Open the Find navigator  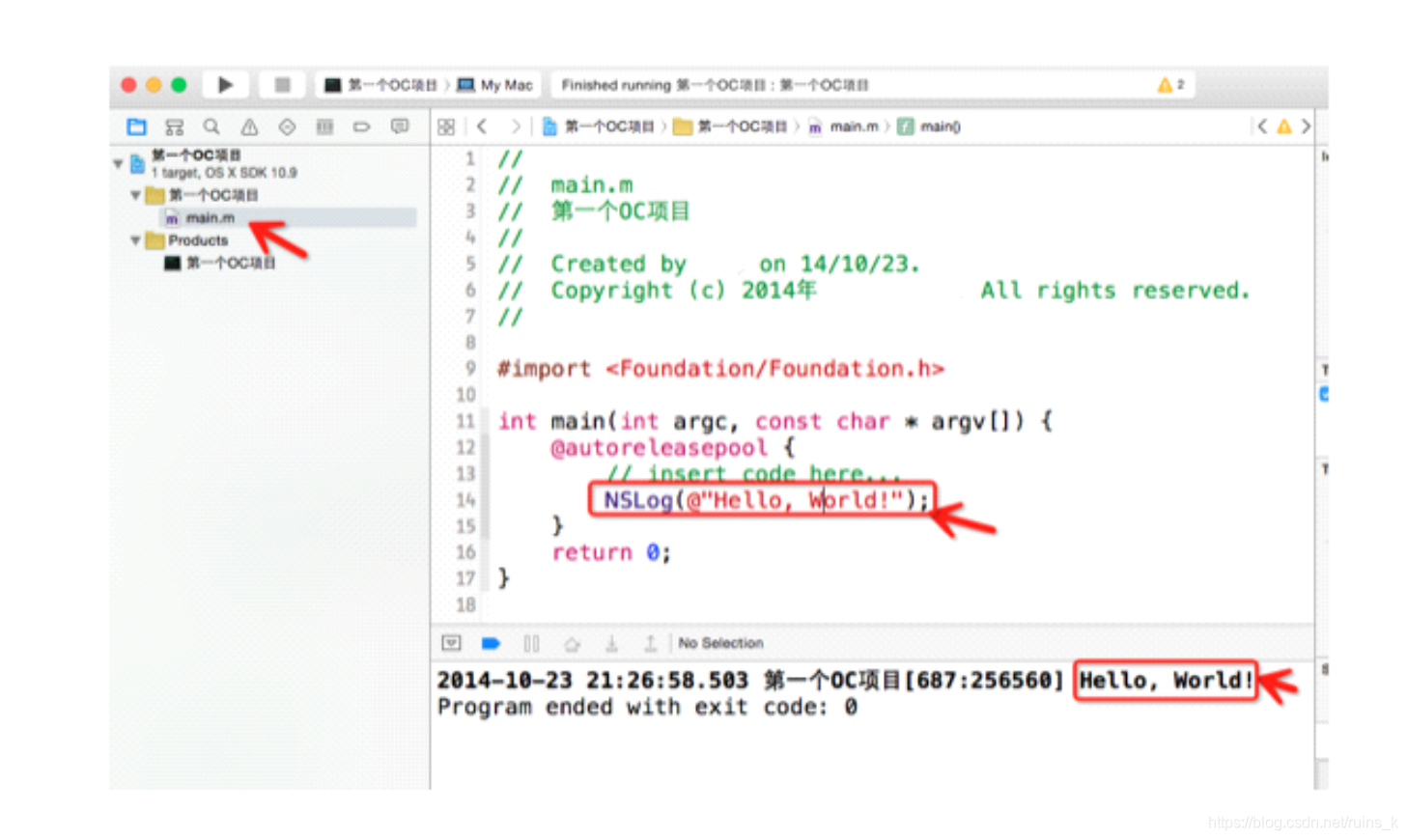pyautogui.click(x=211, y=126)
